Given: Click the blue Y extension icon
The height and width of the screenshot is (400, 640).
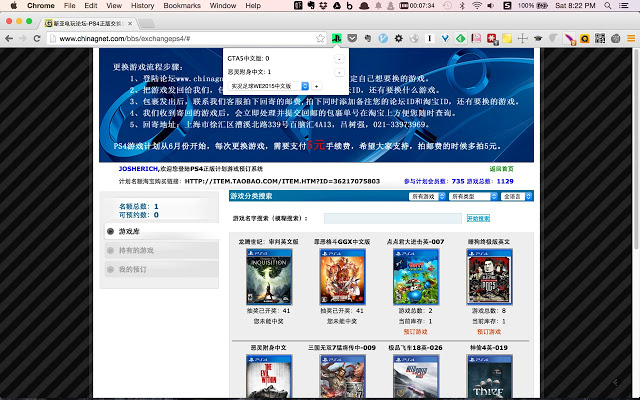Looking at the screenshot, I should [445, 38].
